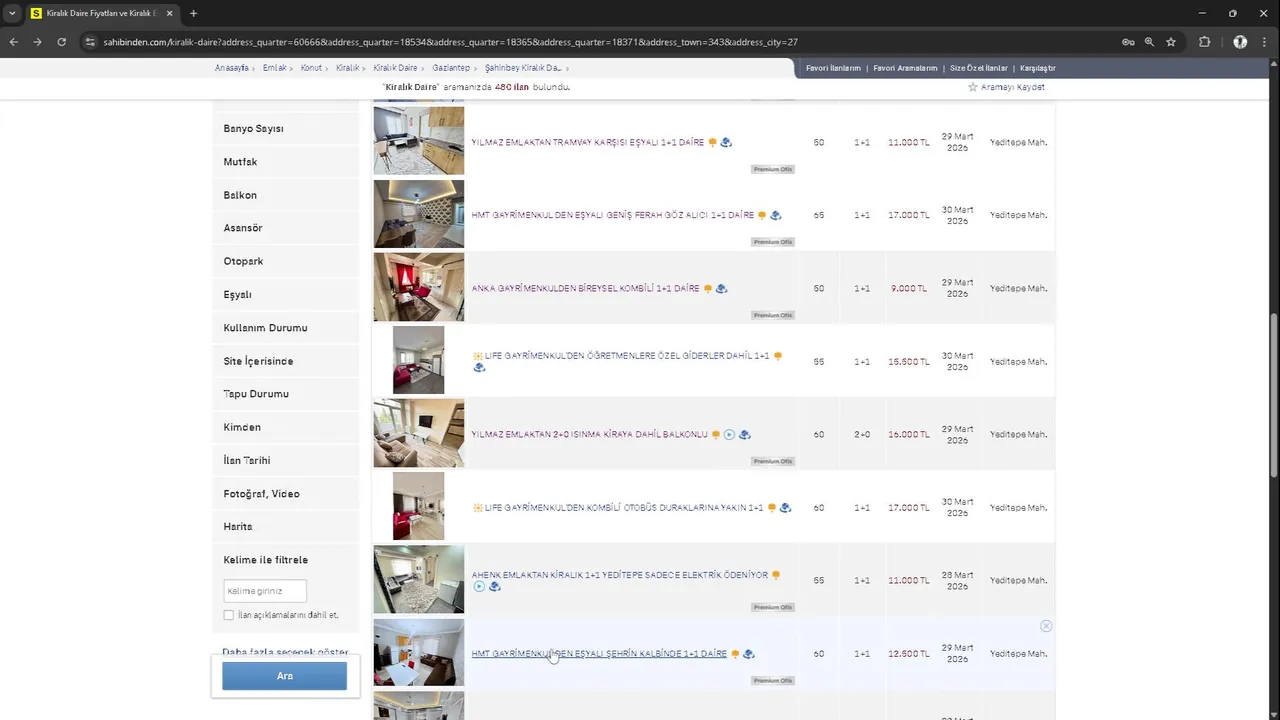
Task: Go to Gaziantep breadcrumb
Action: (451, 68)
